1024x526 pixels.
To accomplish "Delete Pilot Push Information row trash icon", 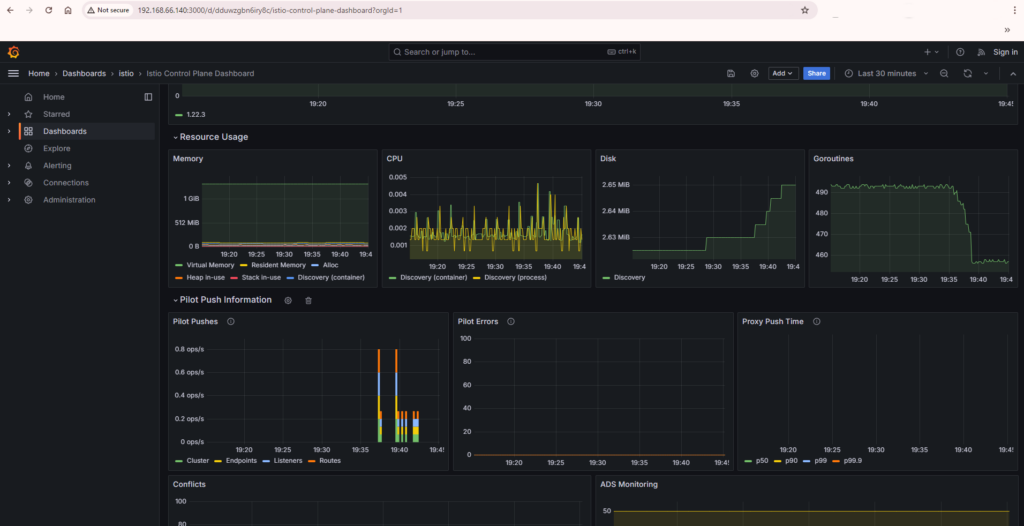I will pyautogui.click(x=309, y=301).
